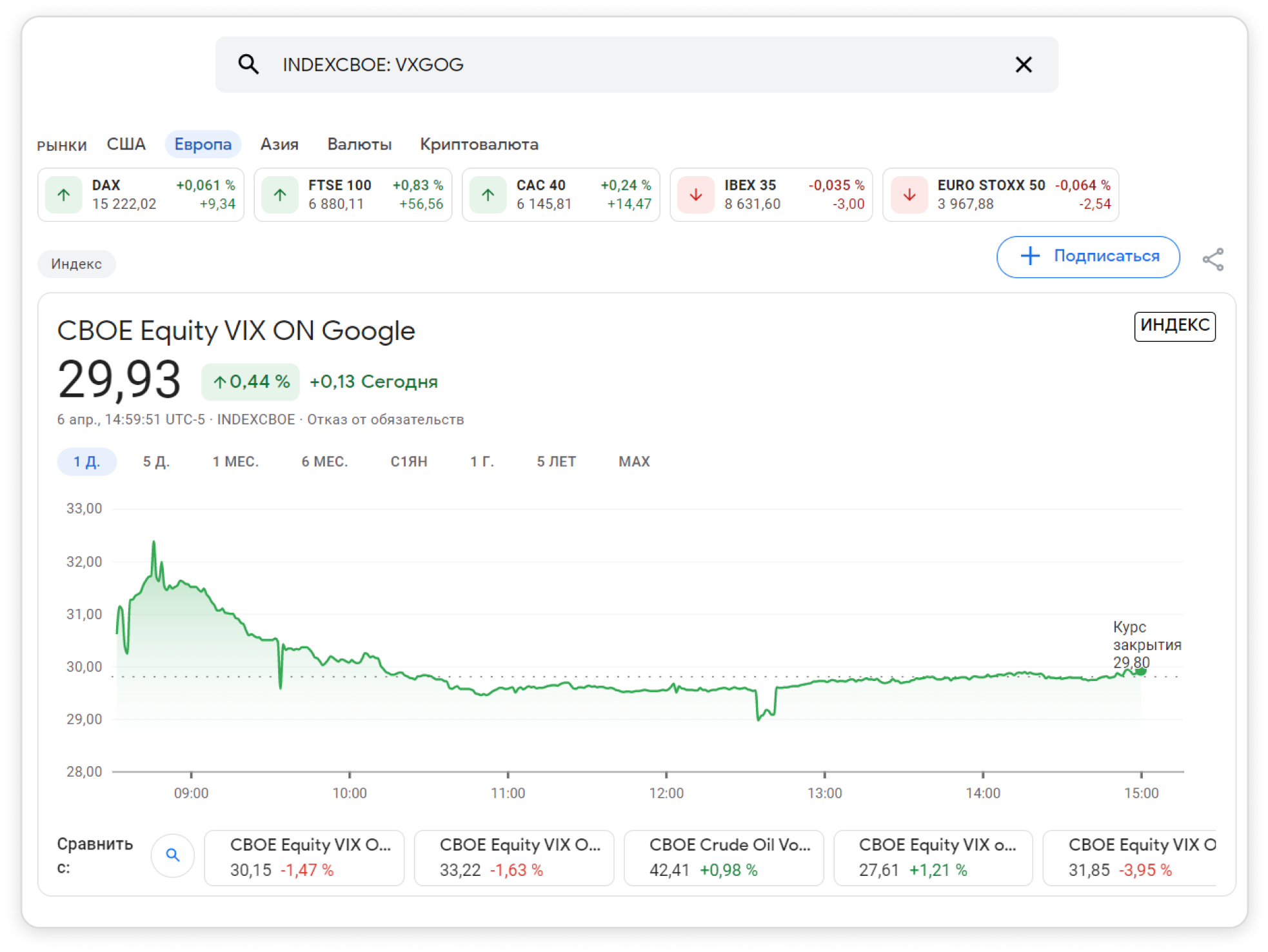
Task: Click the Индекс chip
Action: tap(76, 264)
